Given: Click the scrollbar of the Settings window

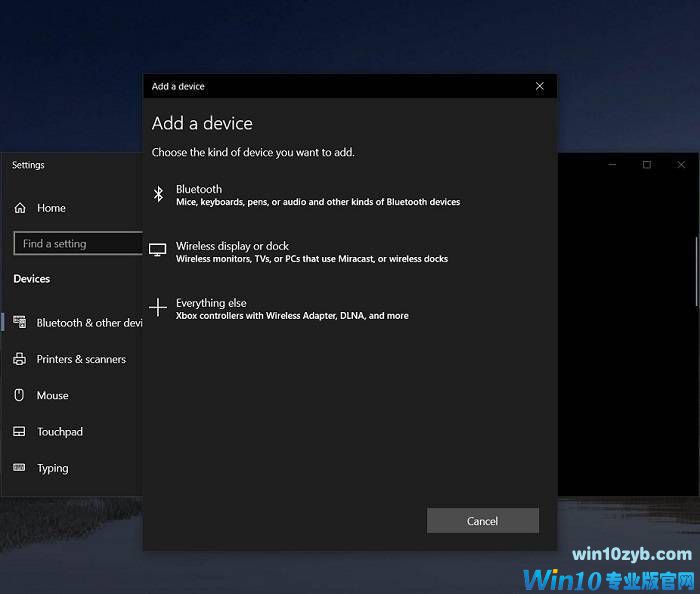Looking at the screenshot, I should (x=696, y=270).
